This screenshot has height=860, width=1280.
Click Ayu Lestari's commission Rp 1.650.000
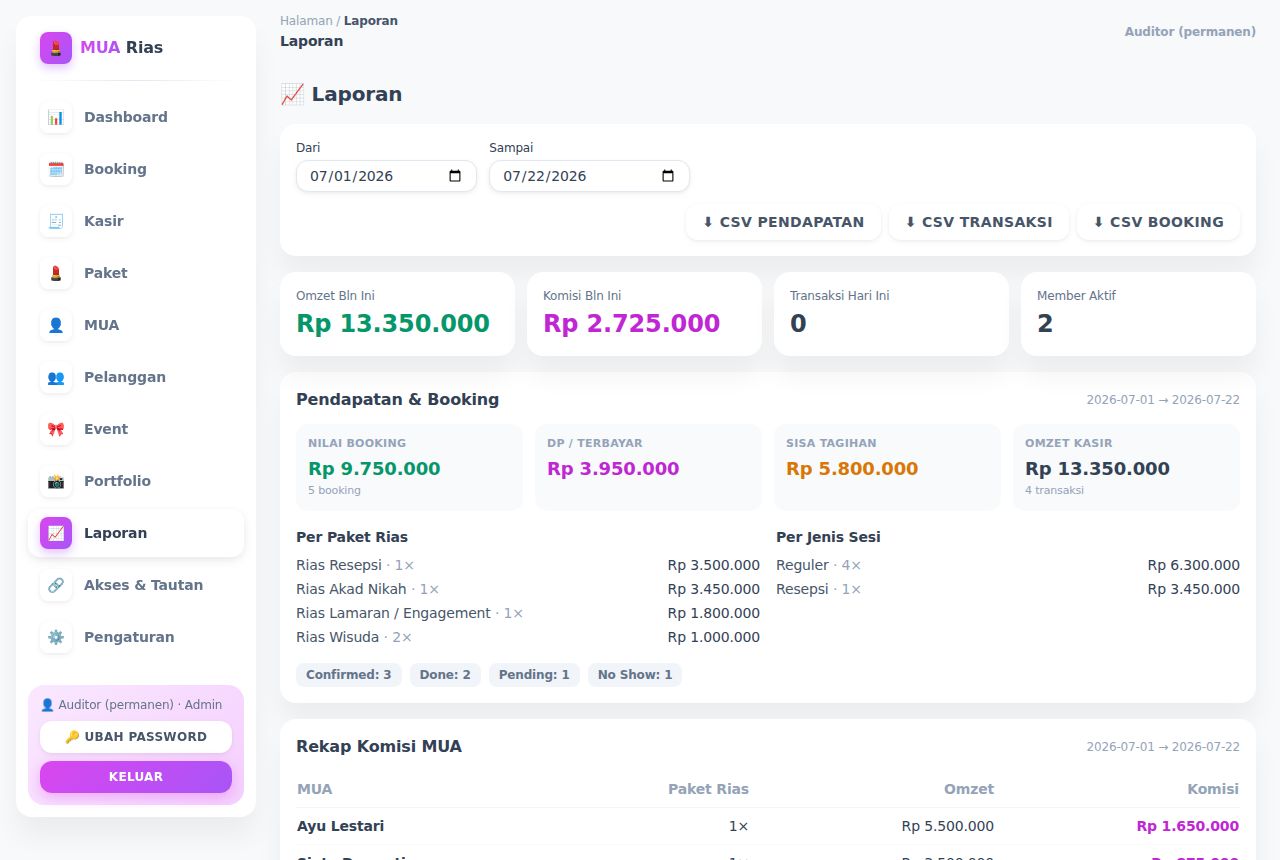point(1187,826)
